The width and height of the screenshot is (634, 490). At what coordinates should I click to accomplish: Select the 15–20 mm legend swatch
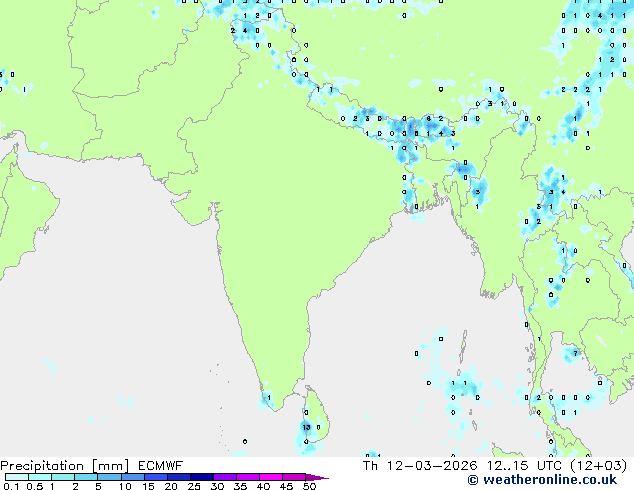tap(156, 477)
